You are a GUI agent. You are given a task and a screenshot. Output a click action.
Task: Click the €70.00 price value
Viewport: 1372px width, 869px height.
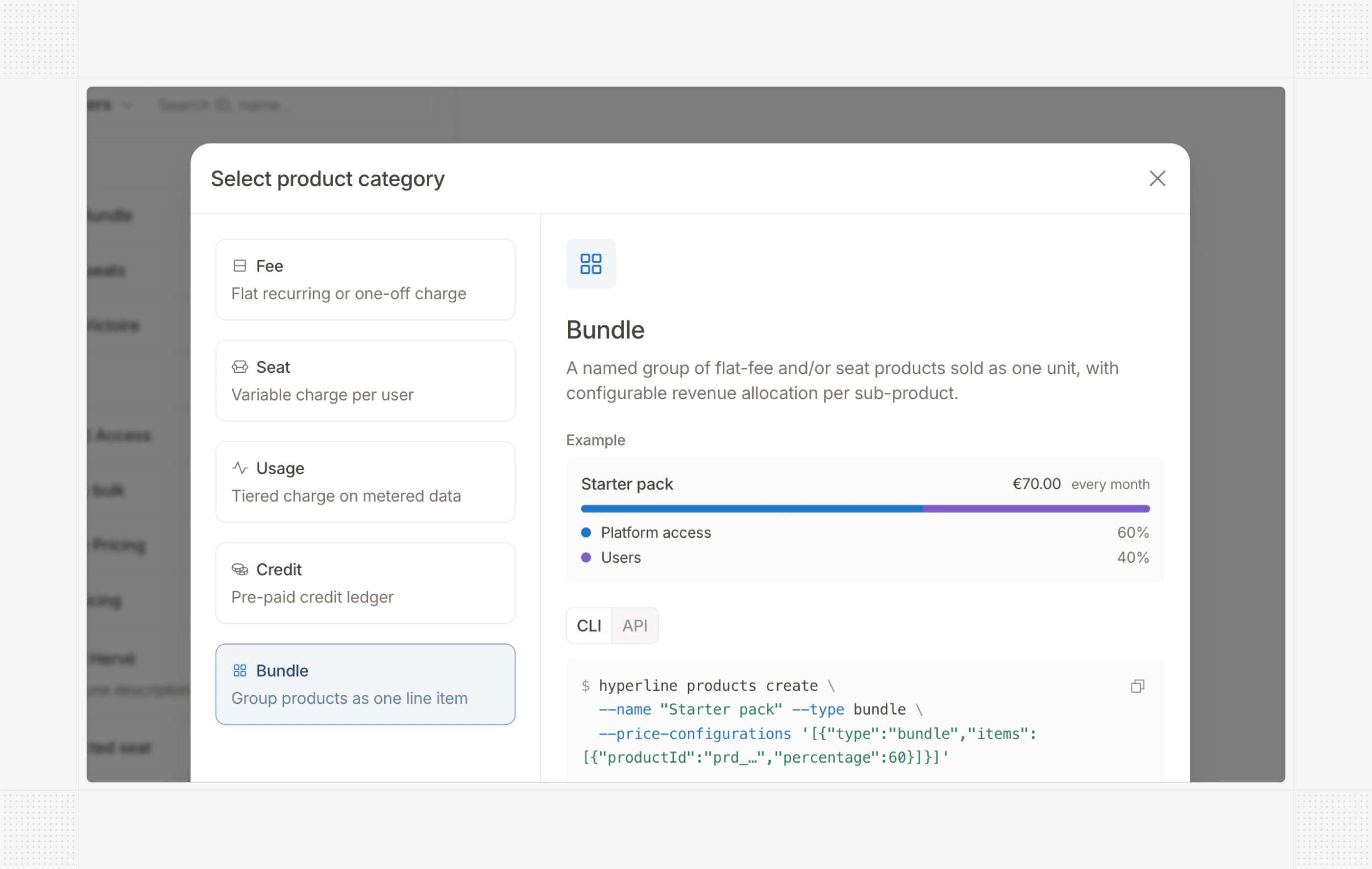click(x=1036, y=484)
